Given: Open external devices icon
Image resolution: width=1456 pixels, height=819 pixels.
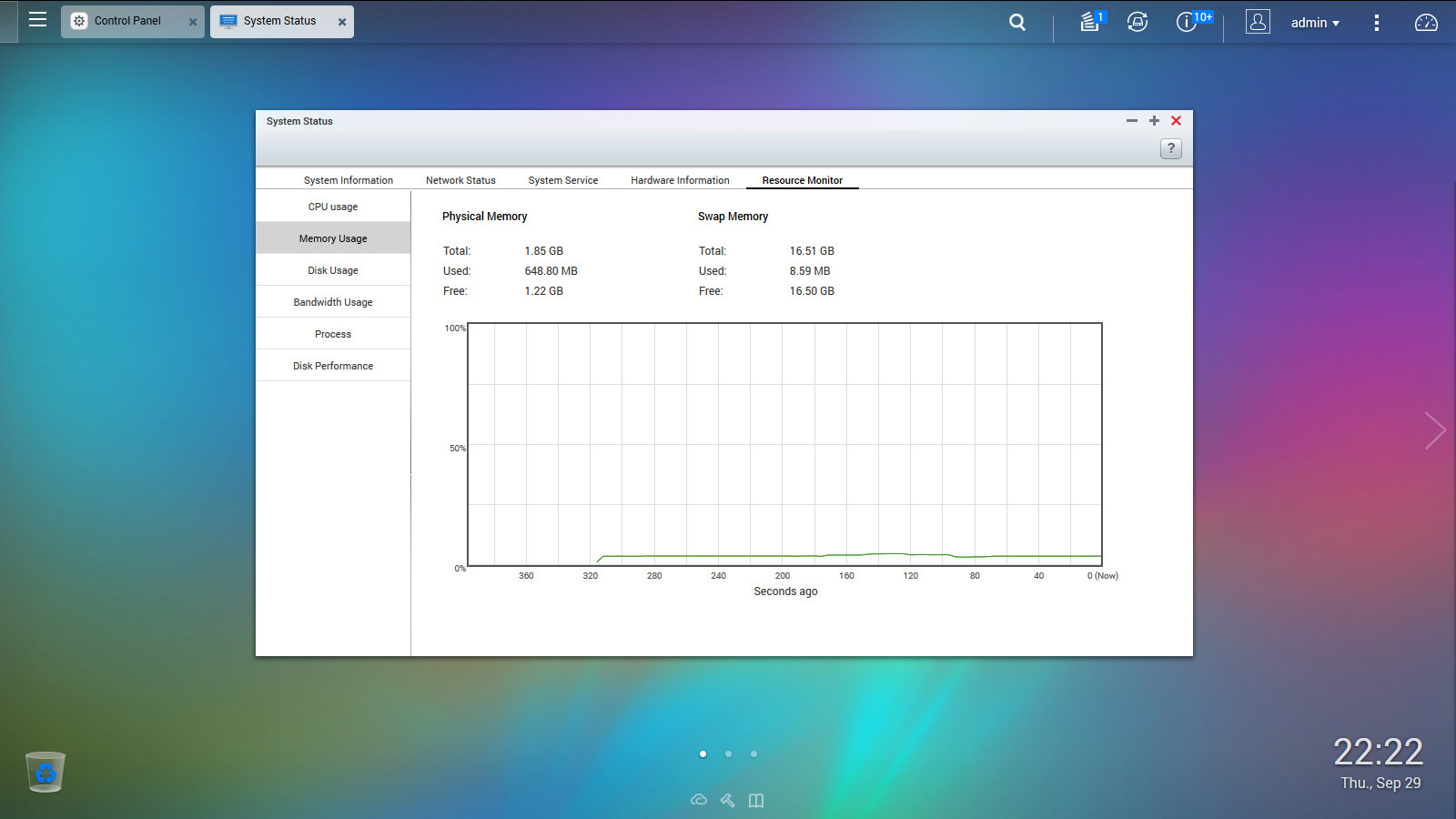Looking at the screenshot, I should coord(1137,22).
